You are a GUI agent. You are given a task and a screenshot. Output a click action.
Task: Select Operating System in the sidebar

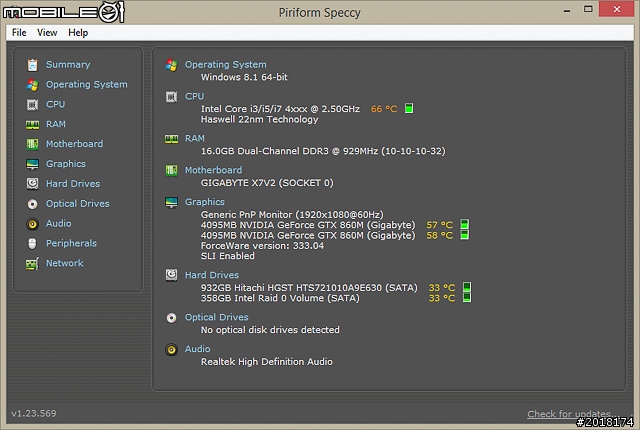coord(87,84)
